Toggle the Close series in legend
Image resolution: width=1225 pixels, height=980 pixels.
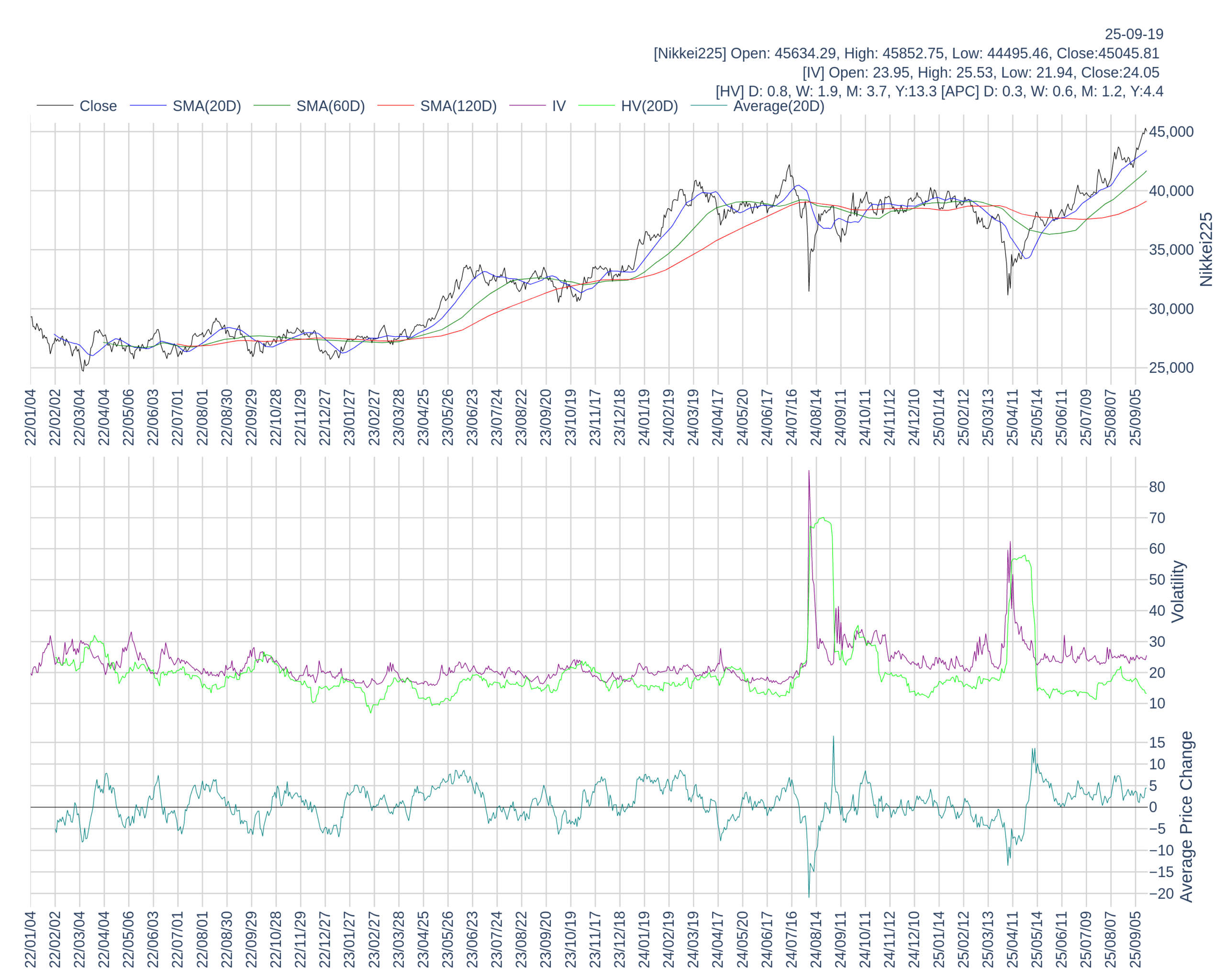[x=98, y=106]
